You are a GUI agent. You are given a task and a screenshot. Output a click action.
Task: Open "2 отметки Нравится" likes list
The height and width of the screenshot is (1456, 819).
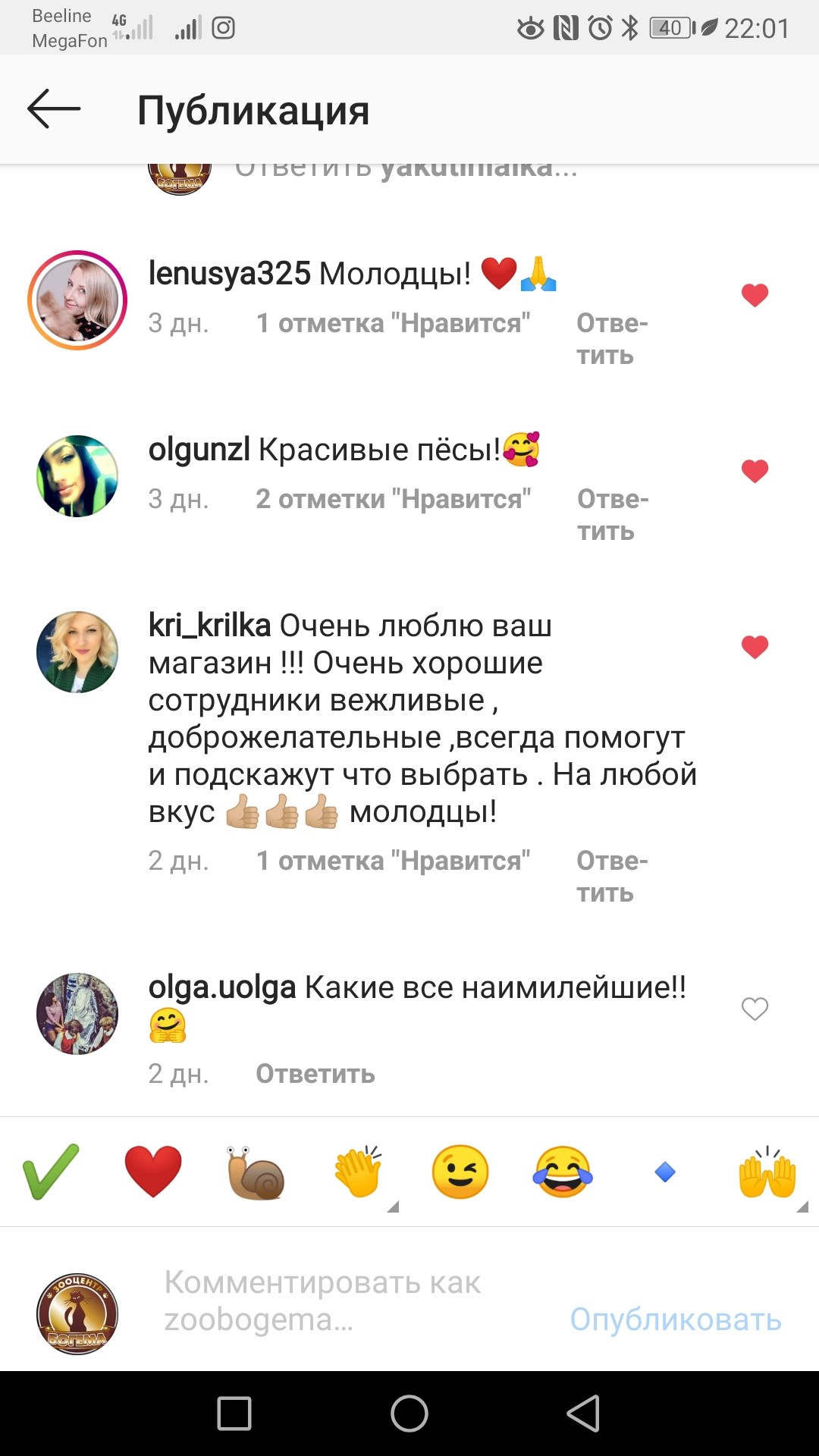click(x=393, y=499)
